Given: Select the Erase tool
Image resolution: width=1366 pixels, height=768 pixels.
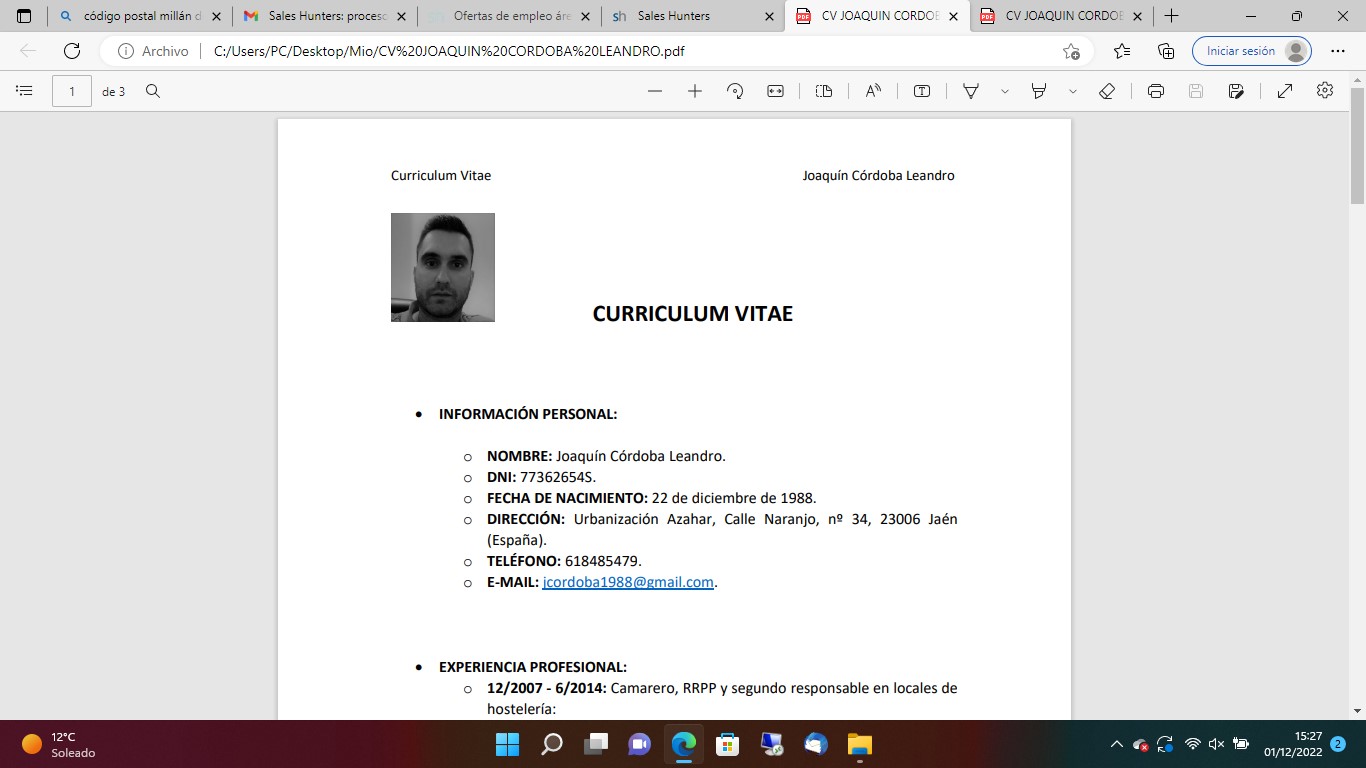Looking at the screenshot, I should [x=1107, y=91].
